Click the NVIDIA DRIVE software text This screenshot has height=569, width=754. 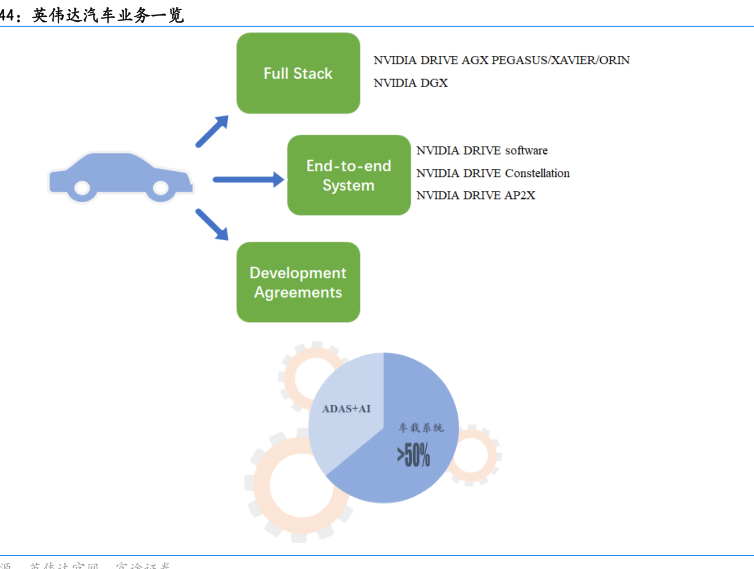[x=482, y=151]
